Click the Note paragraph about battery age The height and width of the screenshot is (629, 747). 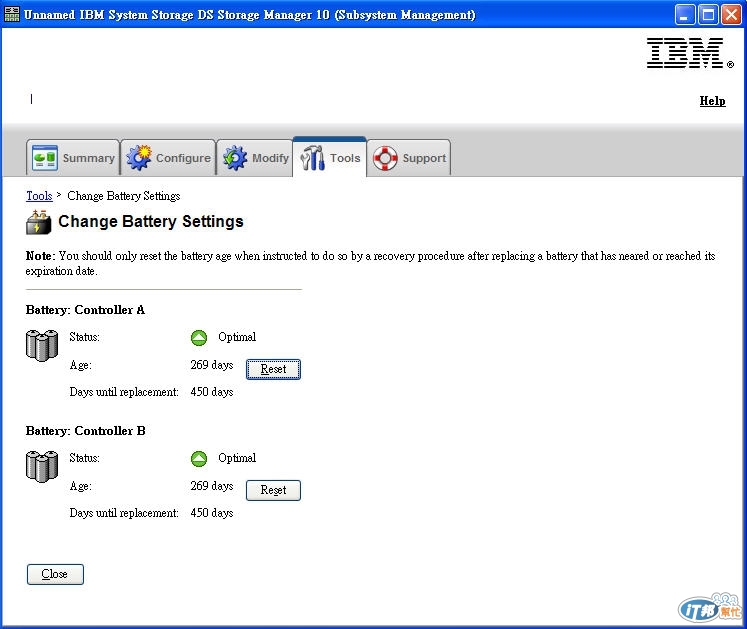click(371, 264)
